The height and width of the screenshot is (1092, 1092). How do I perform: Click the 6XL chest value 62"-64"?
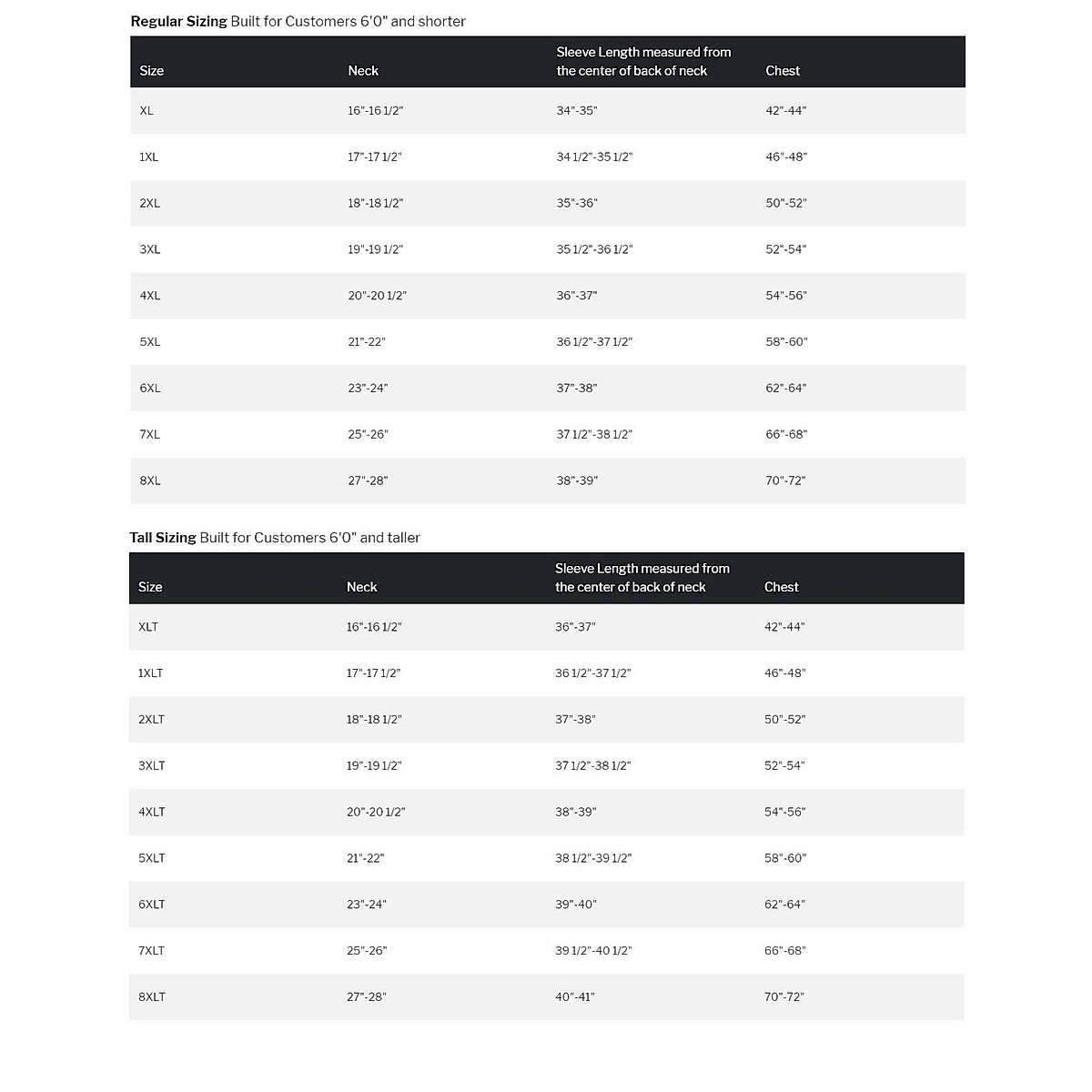(786, 388)
